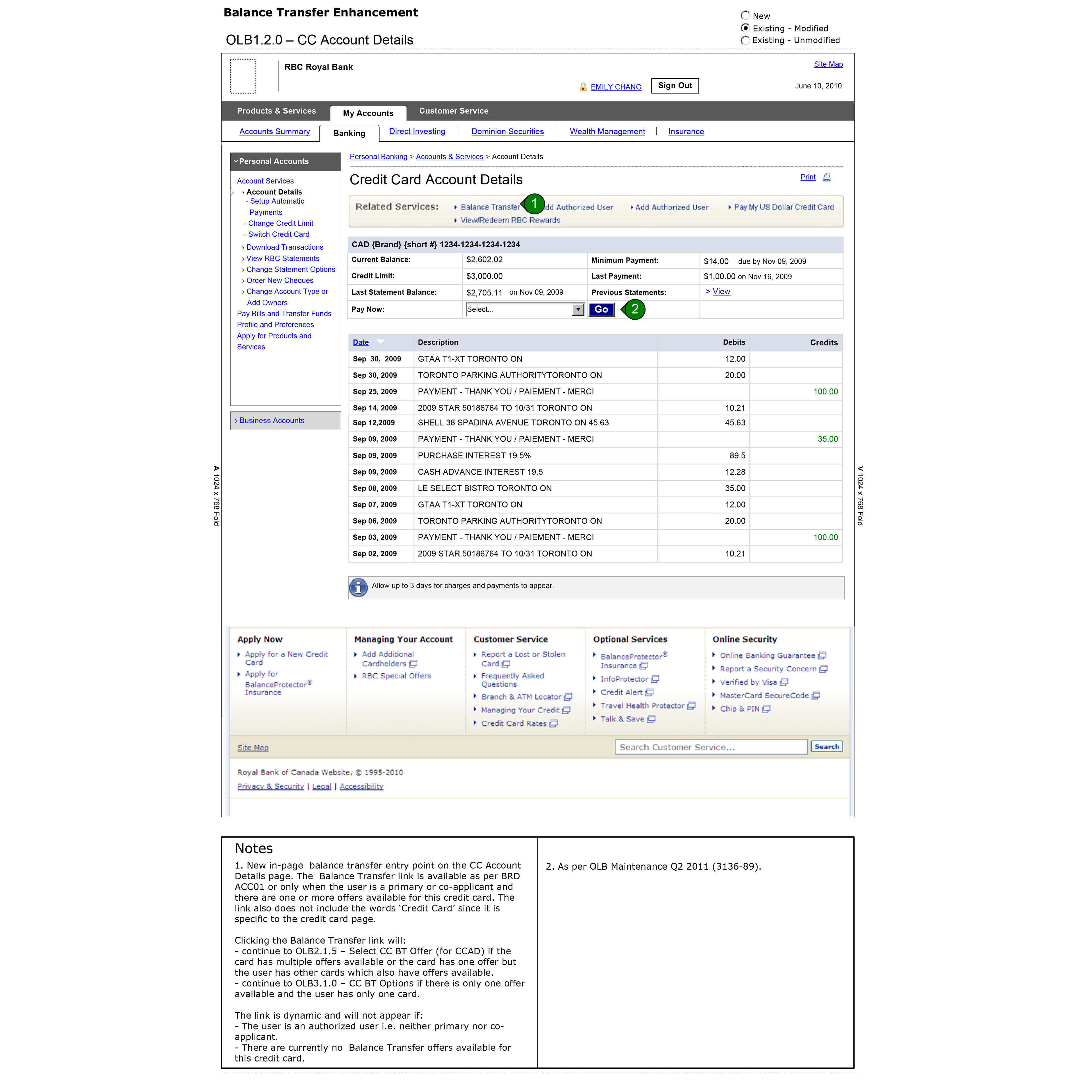
Task: Select the Existing - Unmodified radio button
Action: pyautogui.click(x=746, y=40)
